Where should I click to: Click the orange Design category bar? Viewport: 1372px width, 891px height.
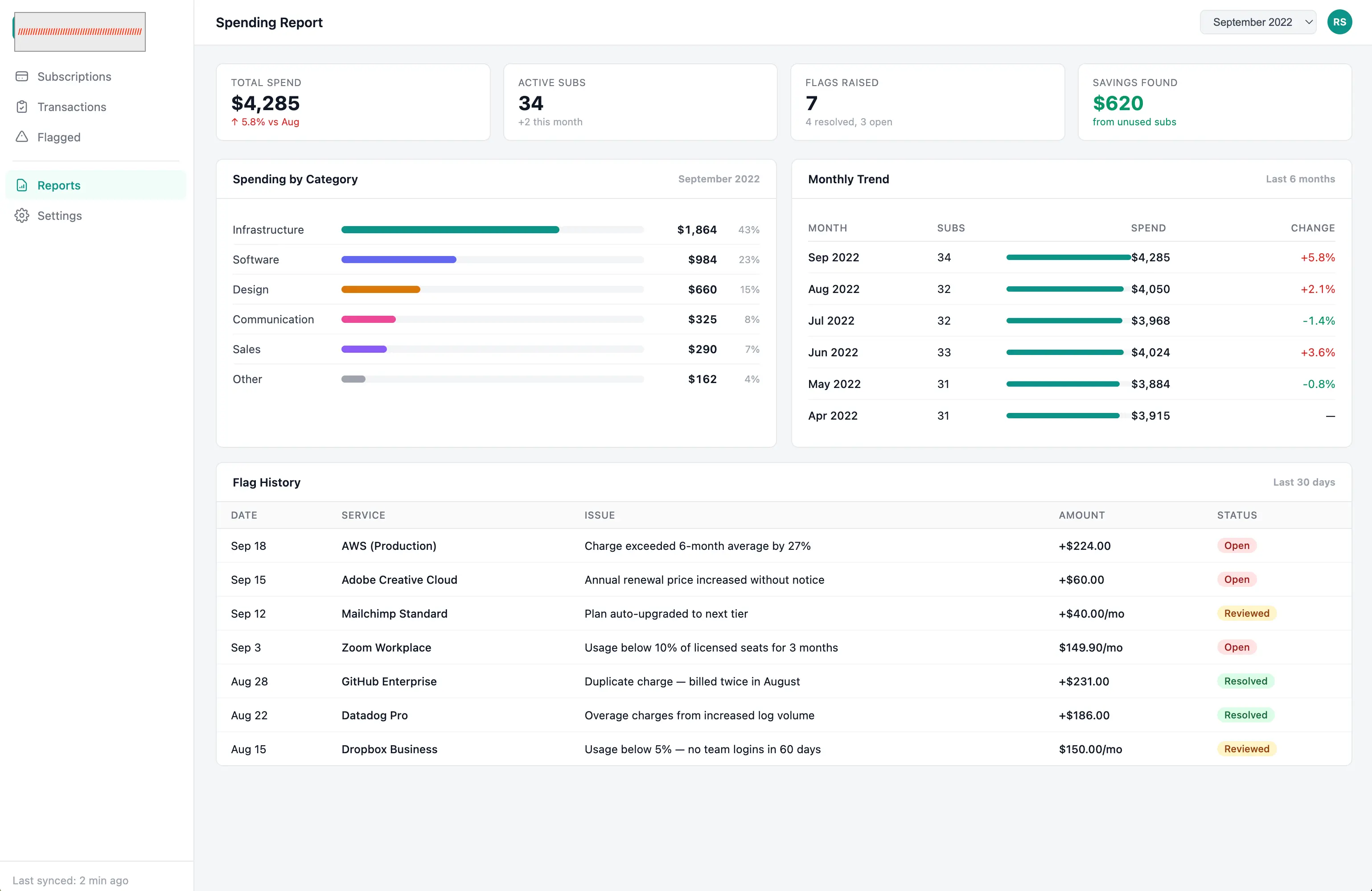click(381, 289)
